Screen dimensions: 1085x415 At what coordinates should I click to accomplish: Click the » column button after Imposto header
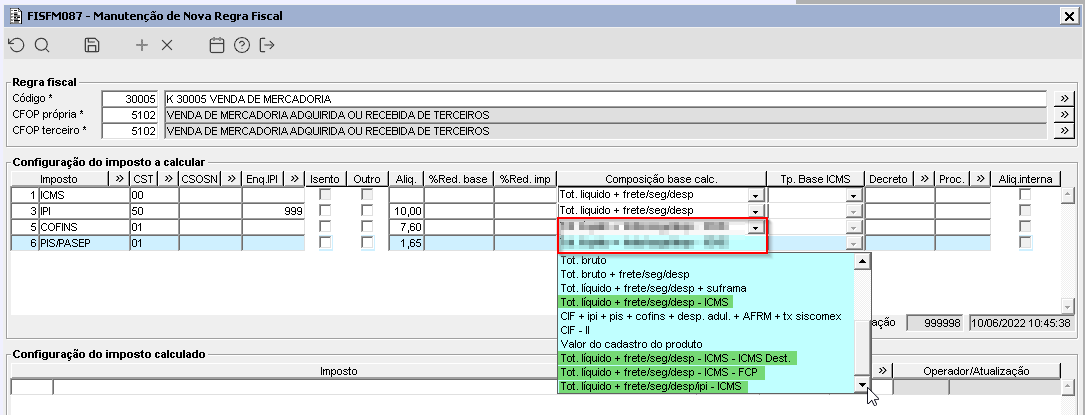pos(119,178)
